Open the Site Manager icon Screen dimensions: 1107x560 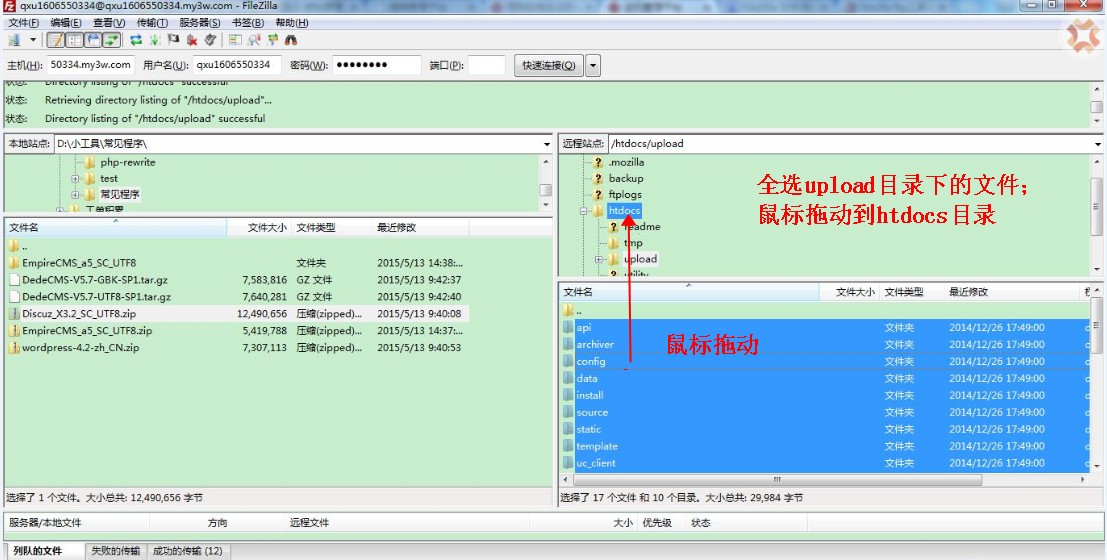point(14,40)
